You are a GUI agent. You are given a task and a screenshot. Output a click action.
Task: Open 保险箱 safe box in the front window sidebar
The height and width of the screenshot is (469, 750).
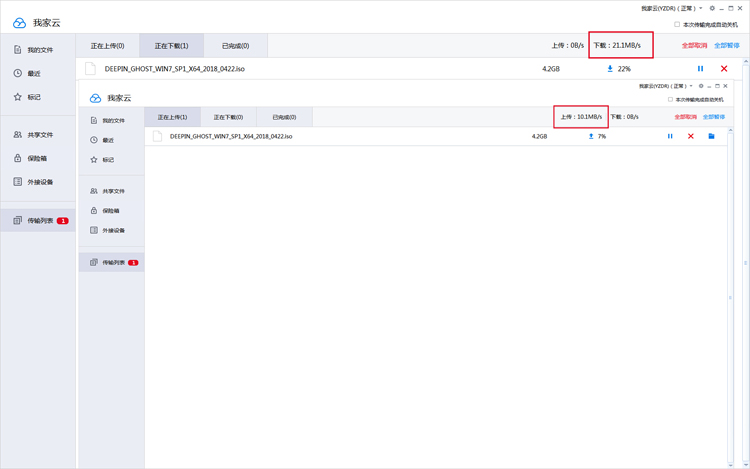[105, 210]
